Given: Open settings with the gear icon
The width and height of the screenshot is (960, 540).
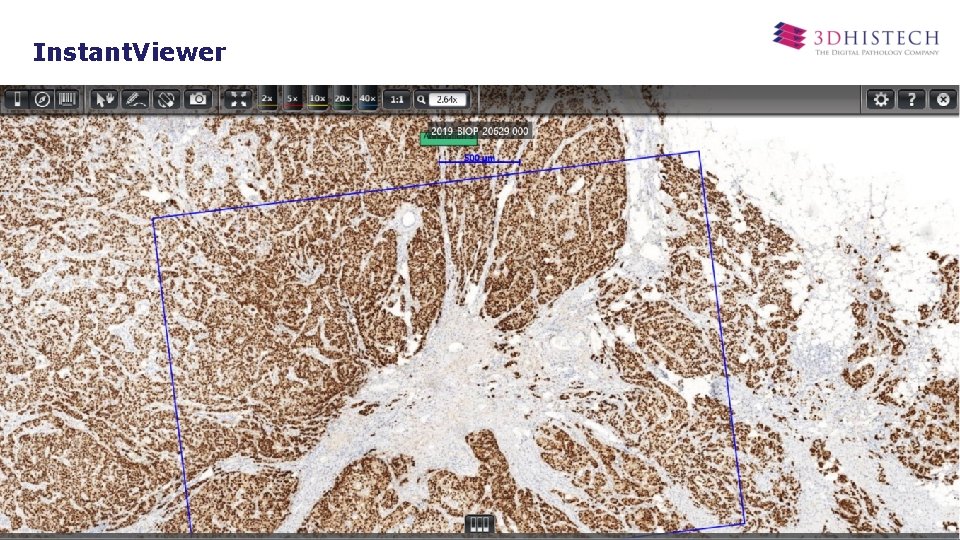Looking at the screenshot, I should pos(880,99).
